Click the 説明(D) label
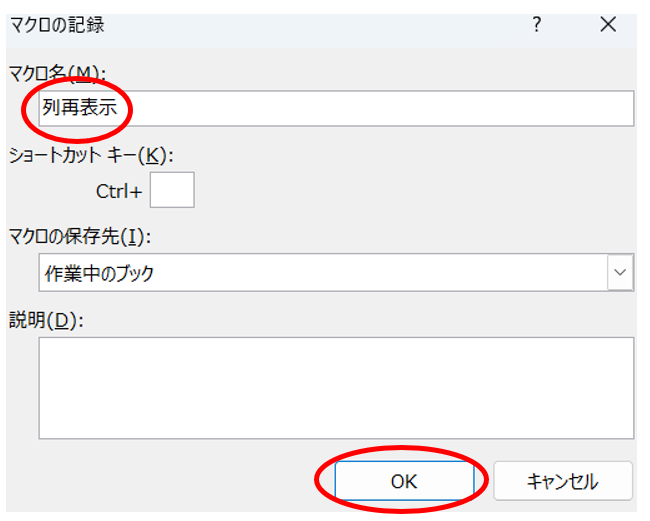The height and width of the screenshot is (521, 650). 46,320
